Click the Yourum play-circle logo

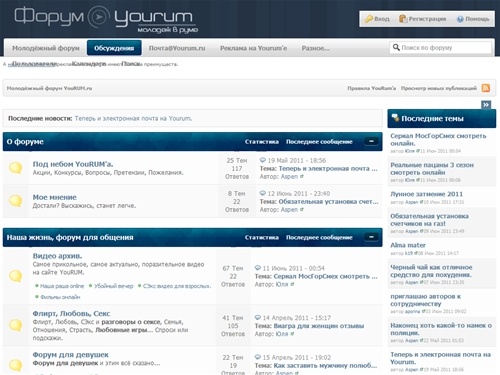[99, 16]
